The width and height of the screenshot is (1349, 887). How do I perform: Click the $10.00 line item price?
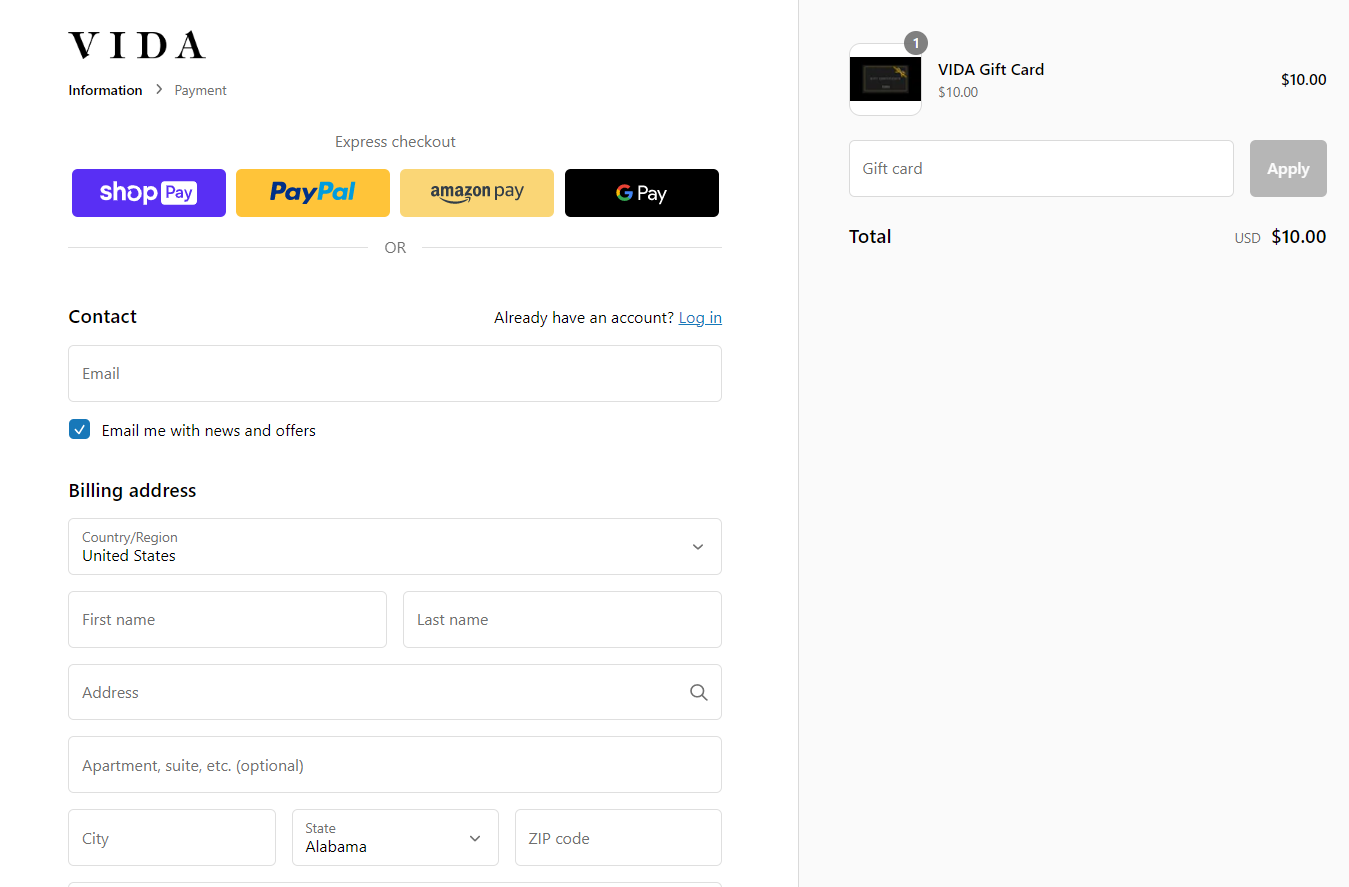click(x=1304, y=80)
